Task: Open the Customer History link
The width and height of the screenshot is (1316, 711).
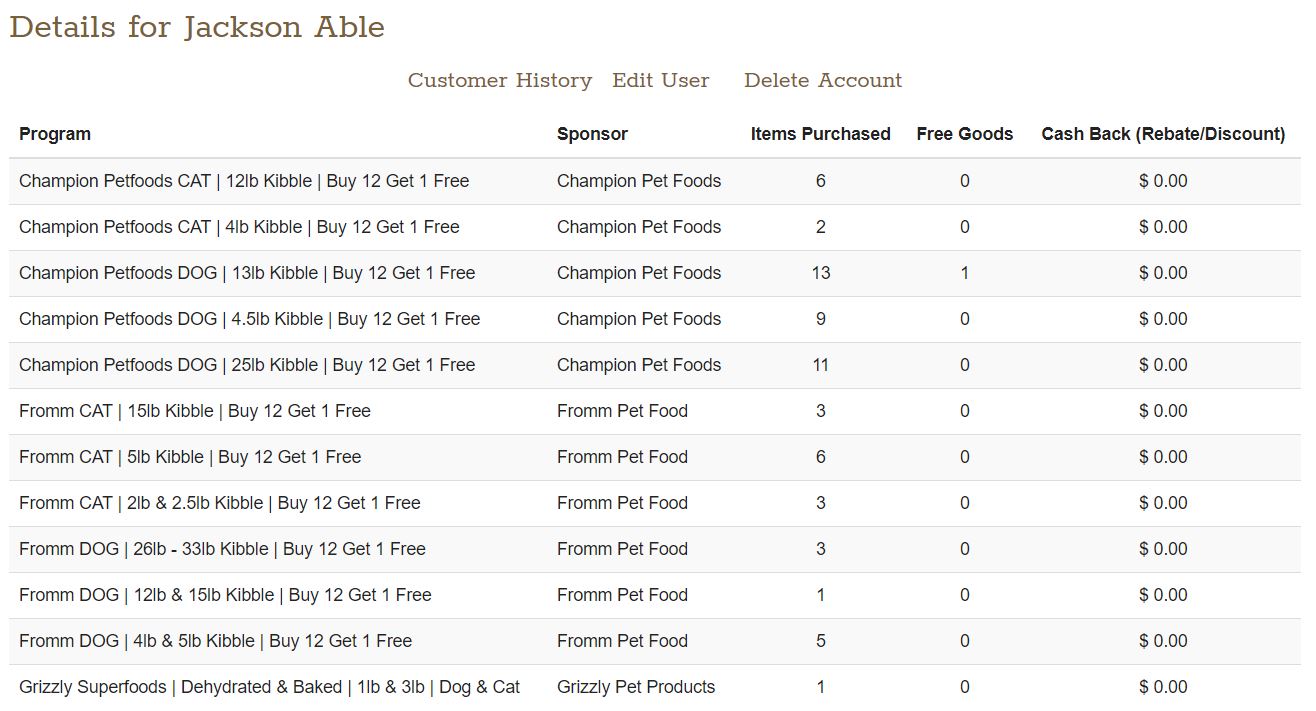Action: (499, 80)
